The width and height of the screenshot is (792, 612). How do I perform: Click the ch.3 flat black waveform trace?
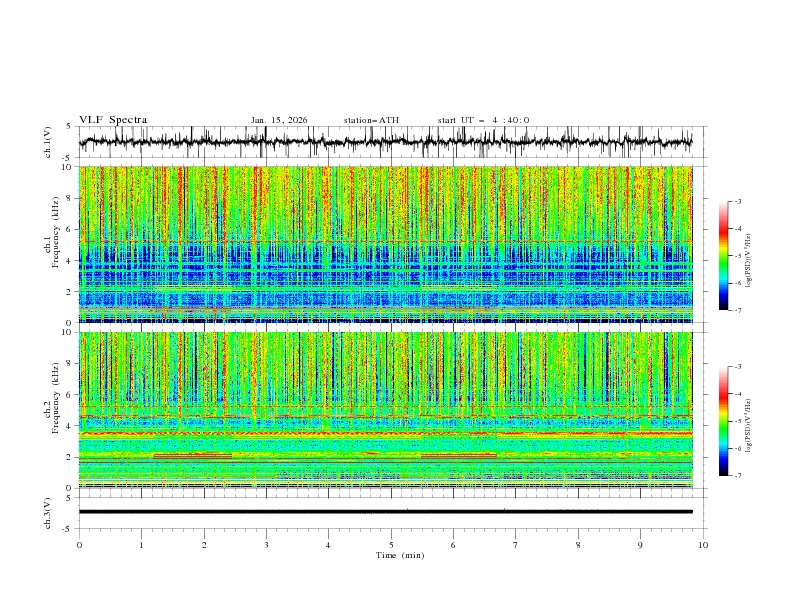[385, 512]
